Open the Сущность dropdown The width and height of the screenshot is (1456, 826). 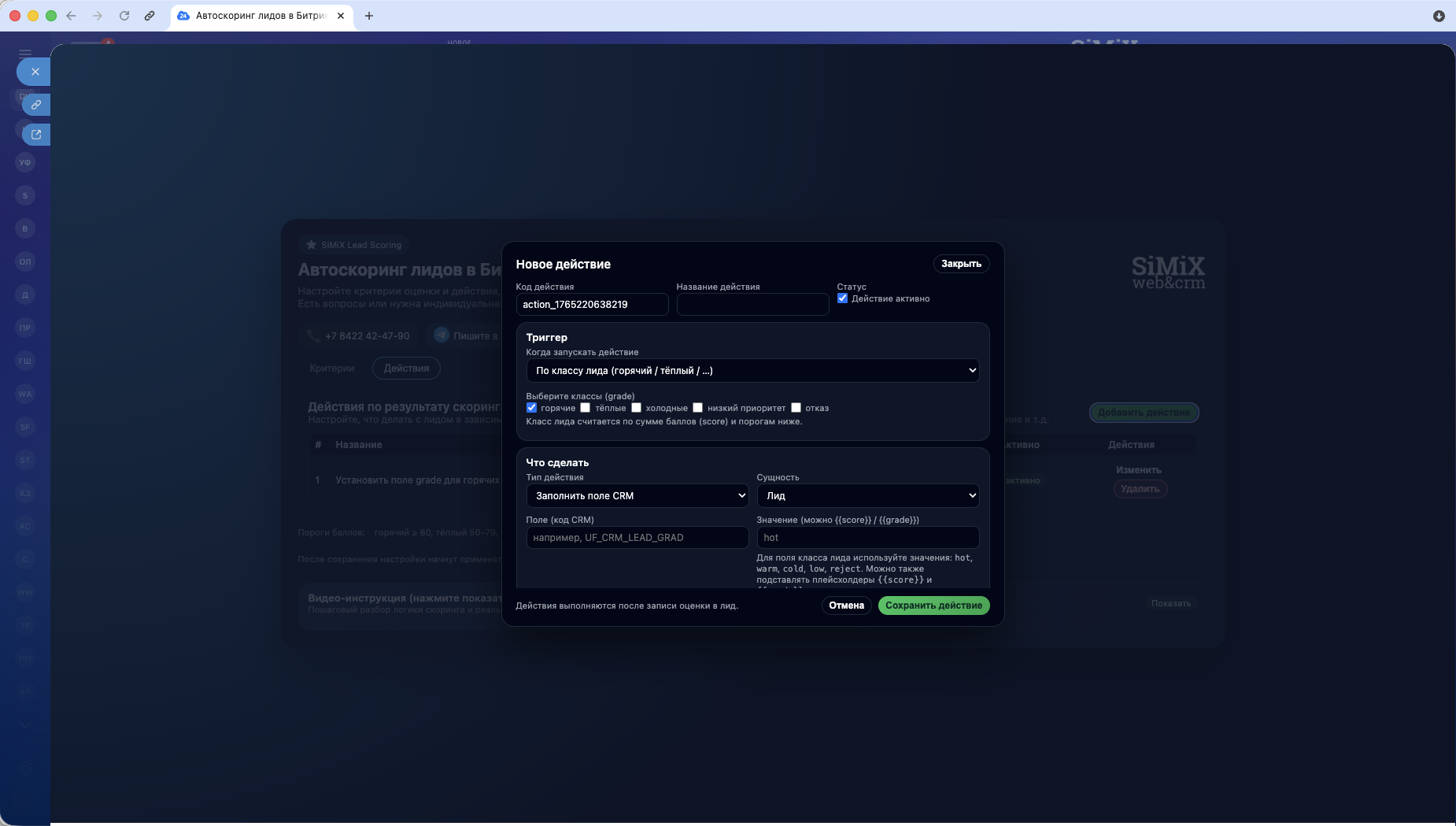[868, 496]
